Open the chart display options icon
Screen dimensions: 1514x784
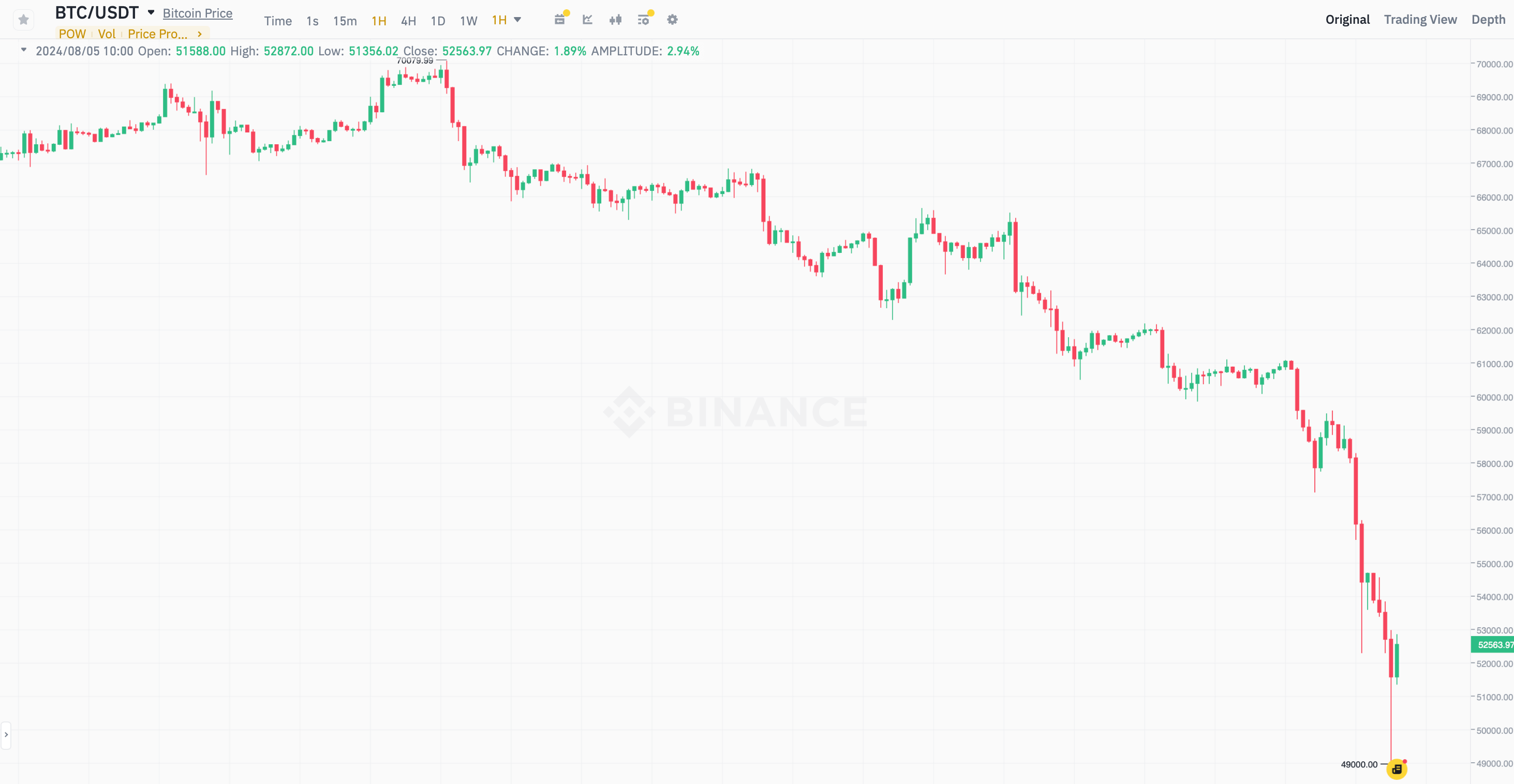tap(644, 20)
